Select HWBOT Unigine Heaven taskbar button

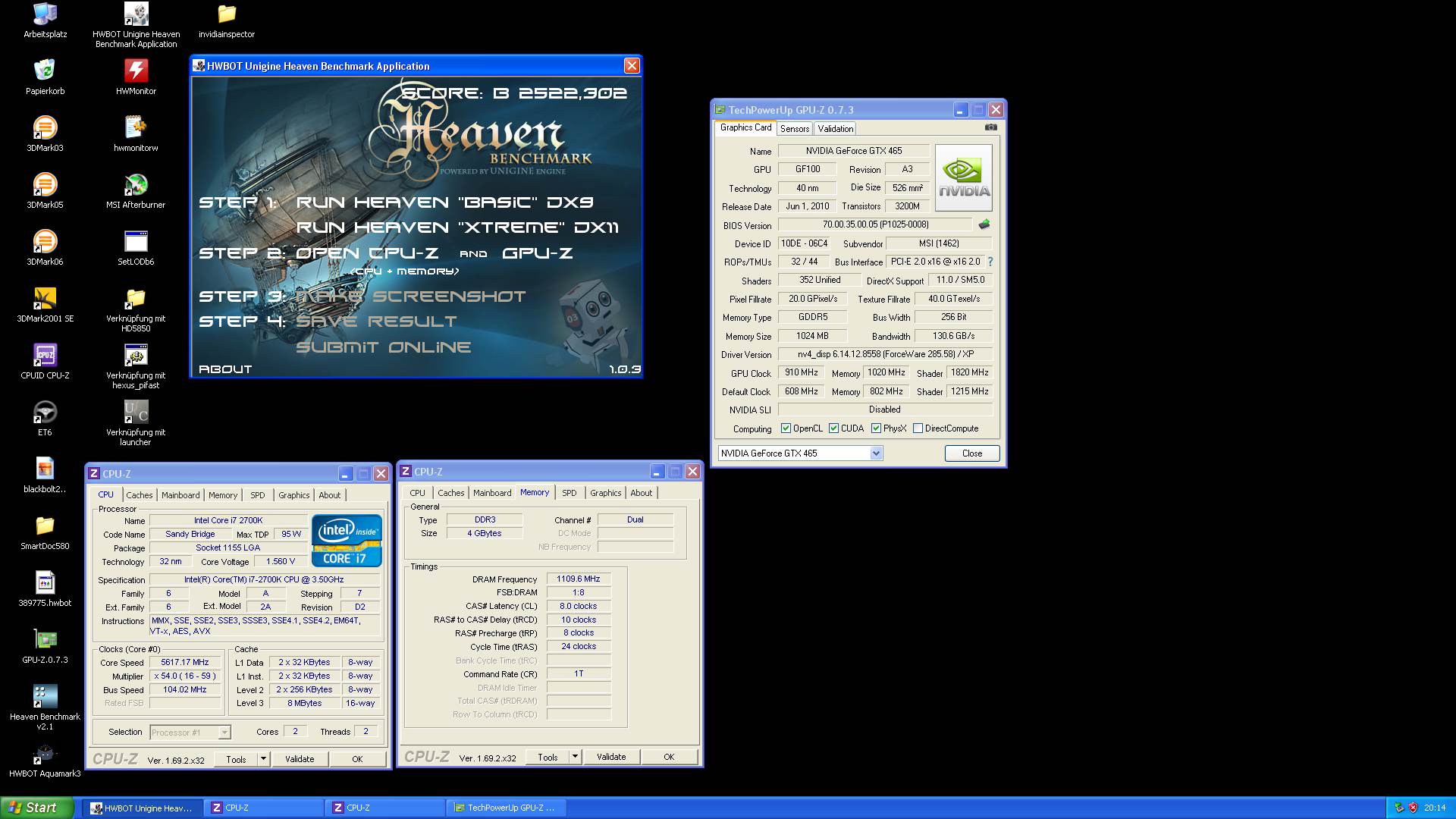point(141,808)
